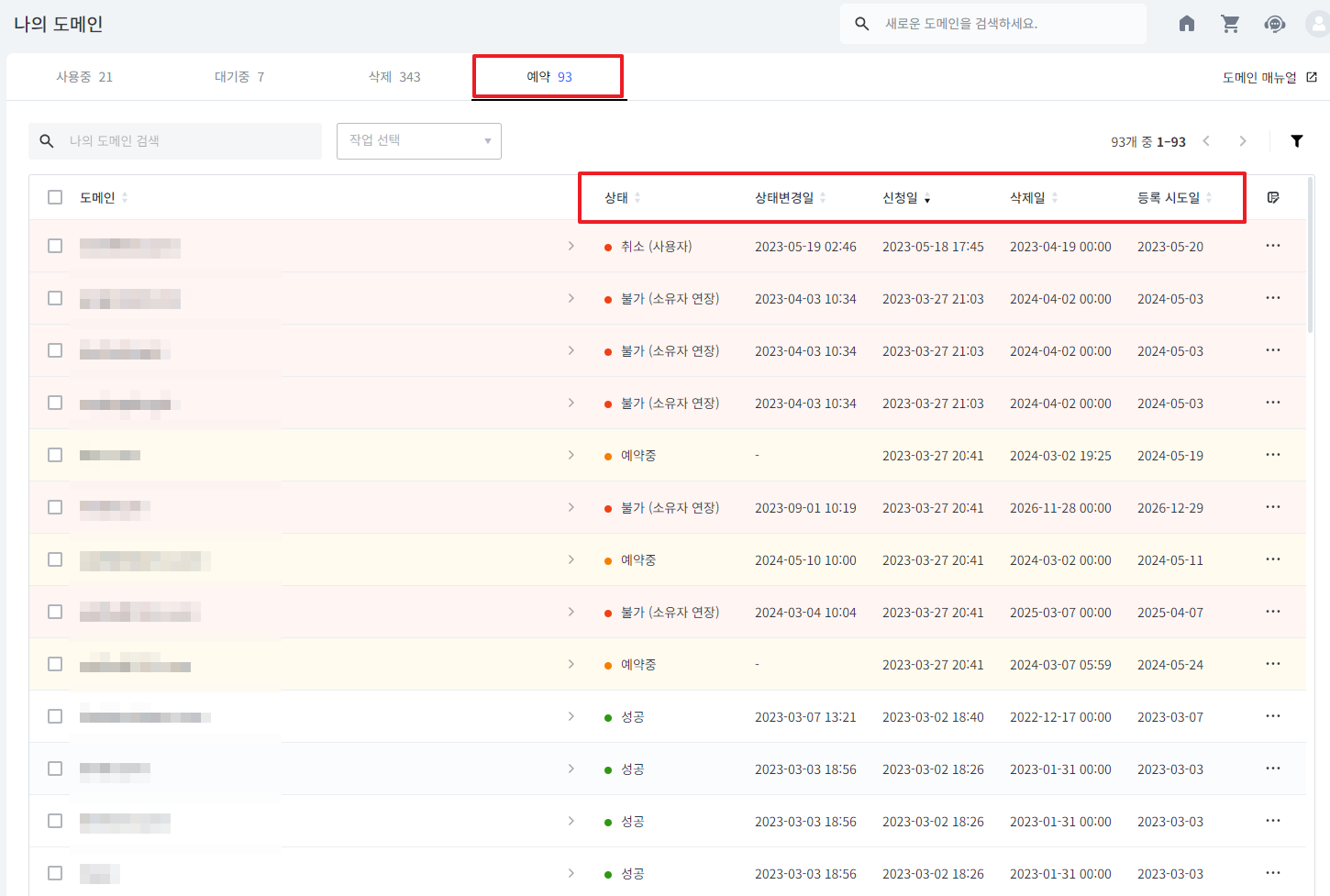Open the 작업 선택 dropdown

coord(418,141)
